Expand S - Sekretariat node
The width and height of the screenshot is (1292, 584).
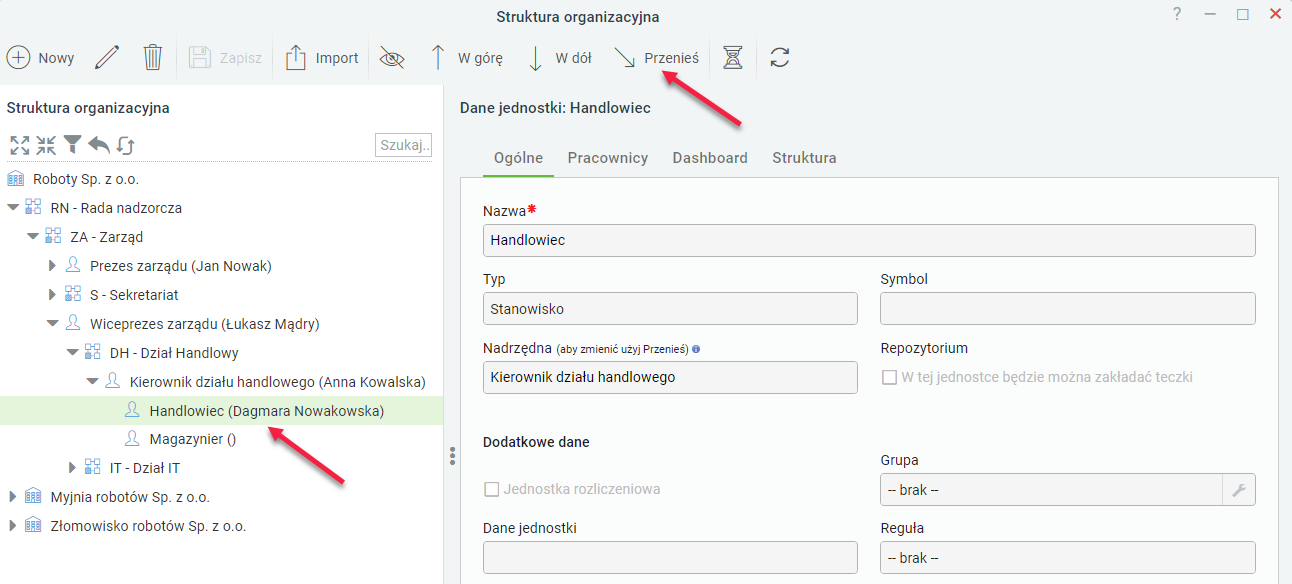53,295
